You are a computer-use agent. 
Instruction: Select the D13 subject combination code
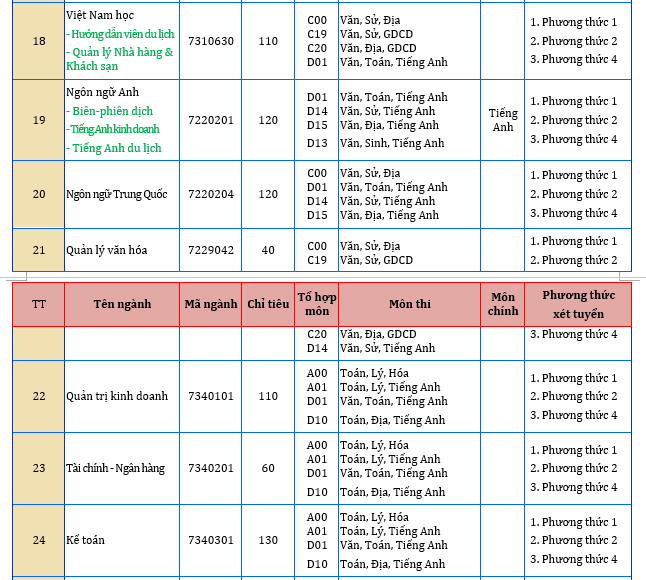point(317,143)
